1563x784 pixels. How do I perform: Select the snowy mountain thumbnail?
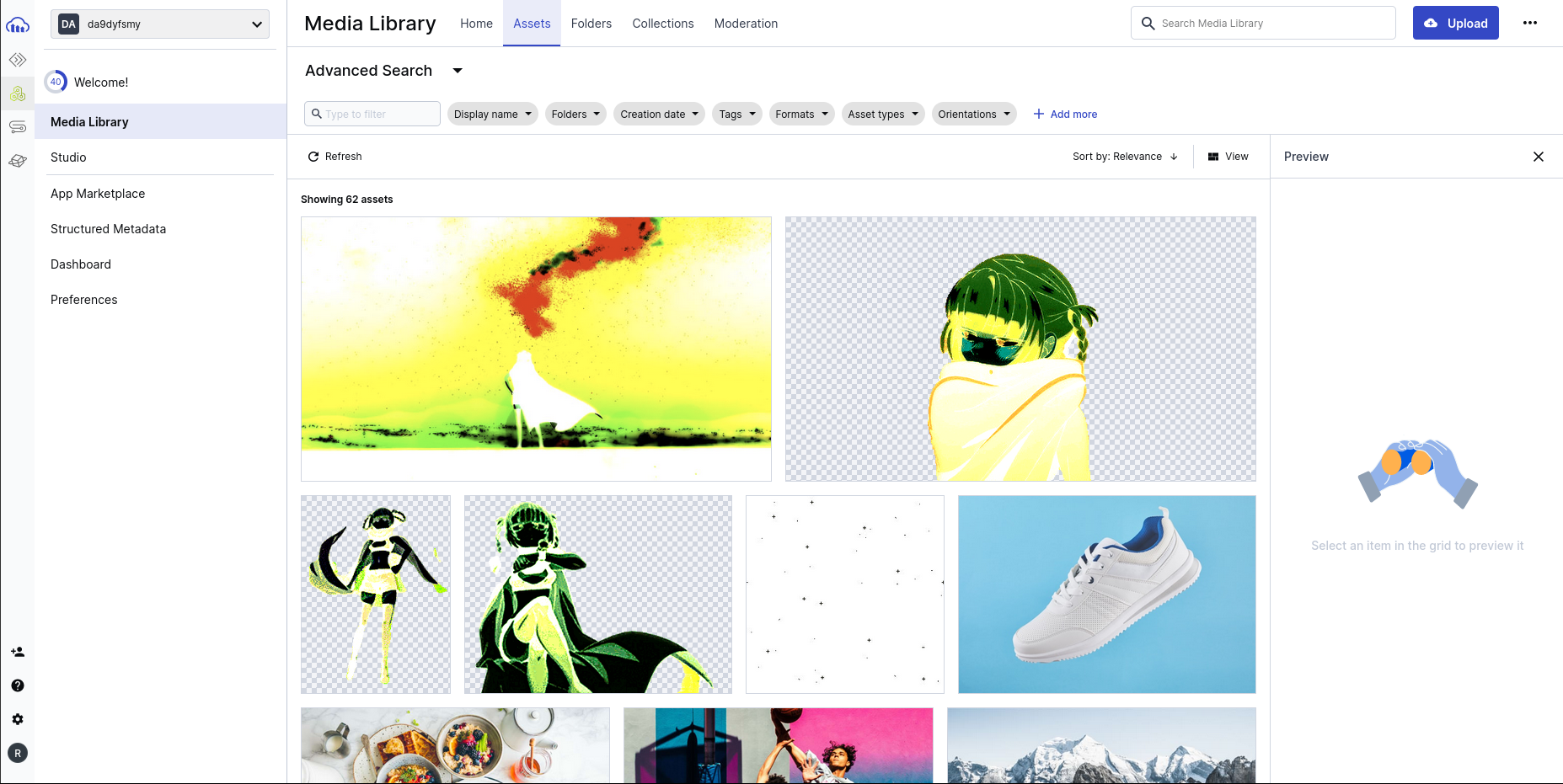1101,745
